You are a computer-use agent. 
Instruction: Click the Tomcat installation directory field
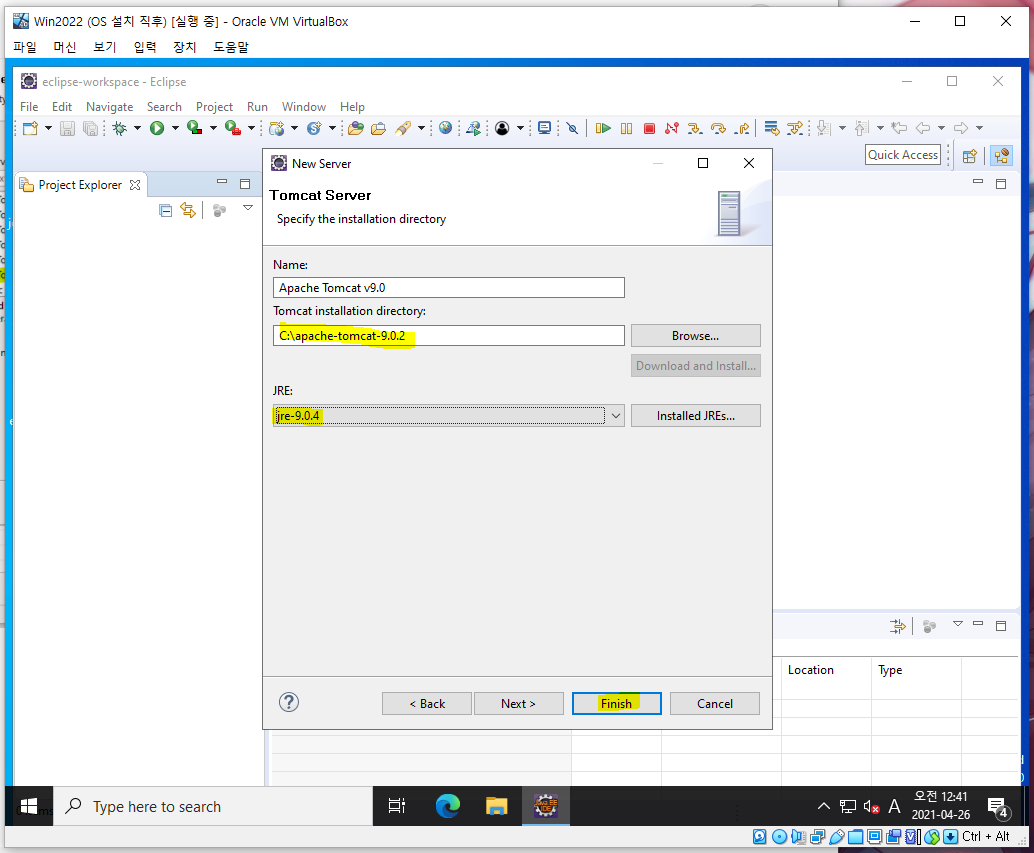coord(448,336)
